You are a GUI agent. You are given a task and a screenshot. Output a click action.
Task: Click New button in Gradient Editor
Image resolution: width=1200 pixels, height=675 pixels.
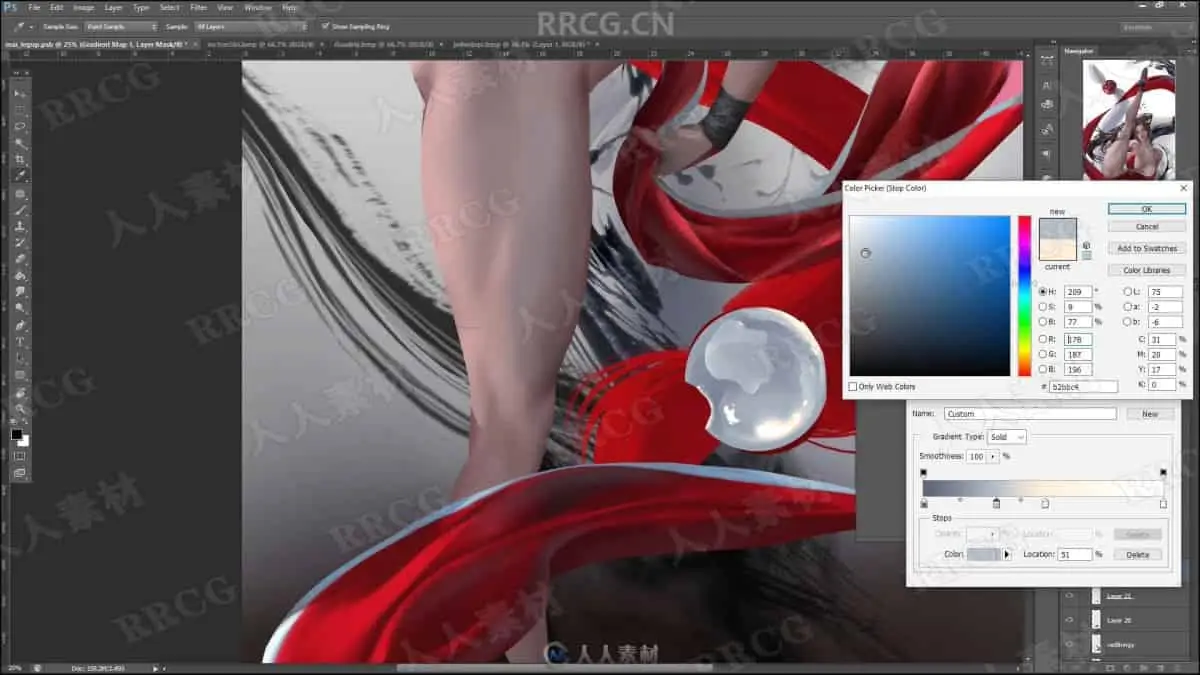point(1149,414)
